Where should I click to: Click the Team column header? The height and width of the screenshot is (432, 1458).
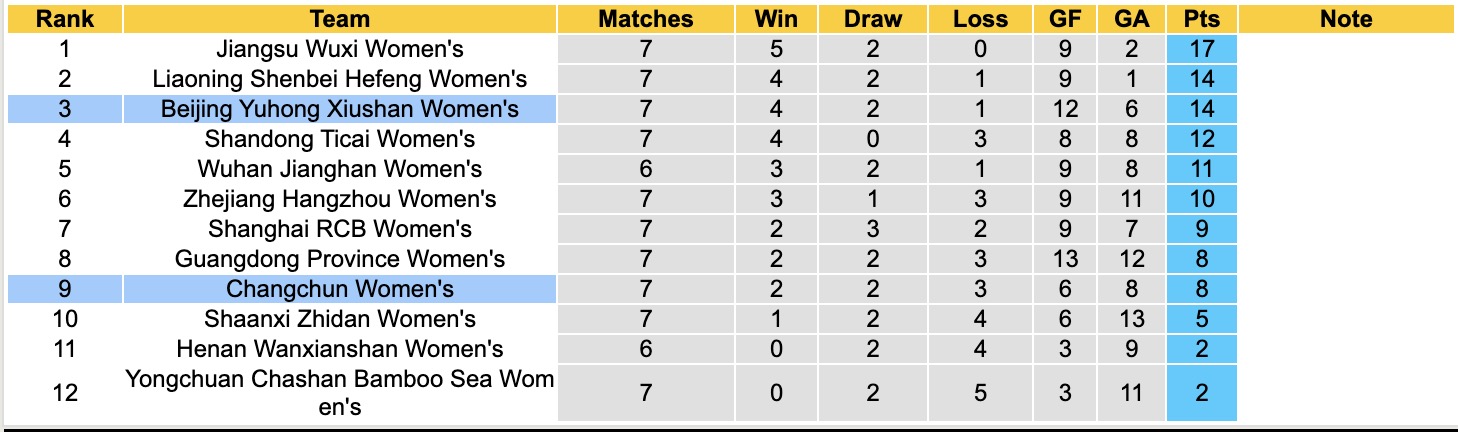pos(340,19)
